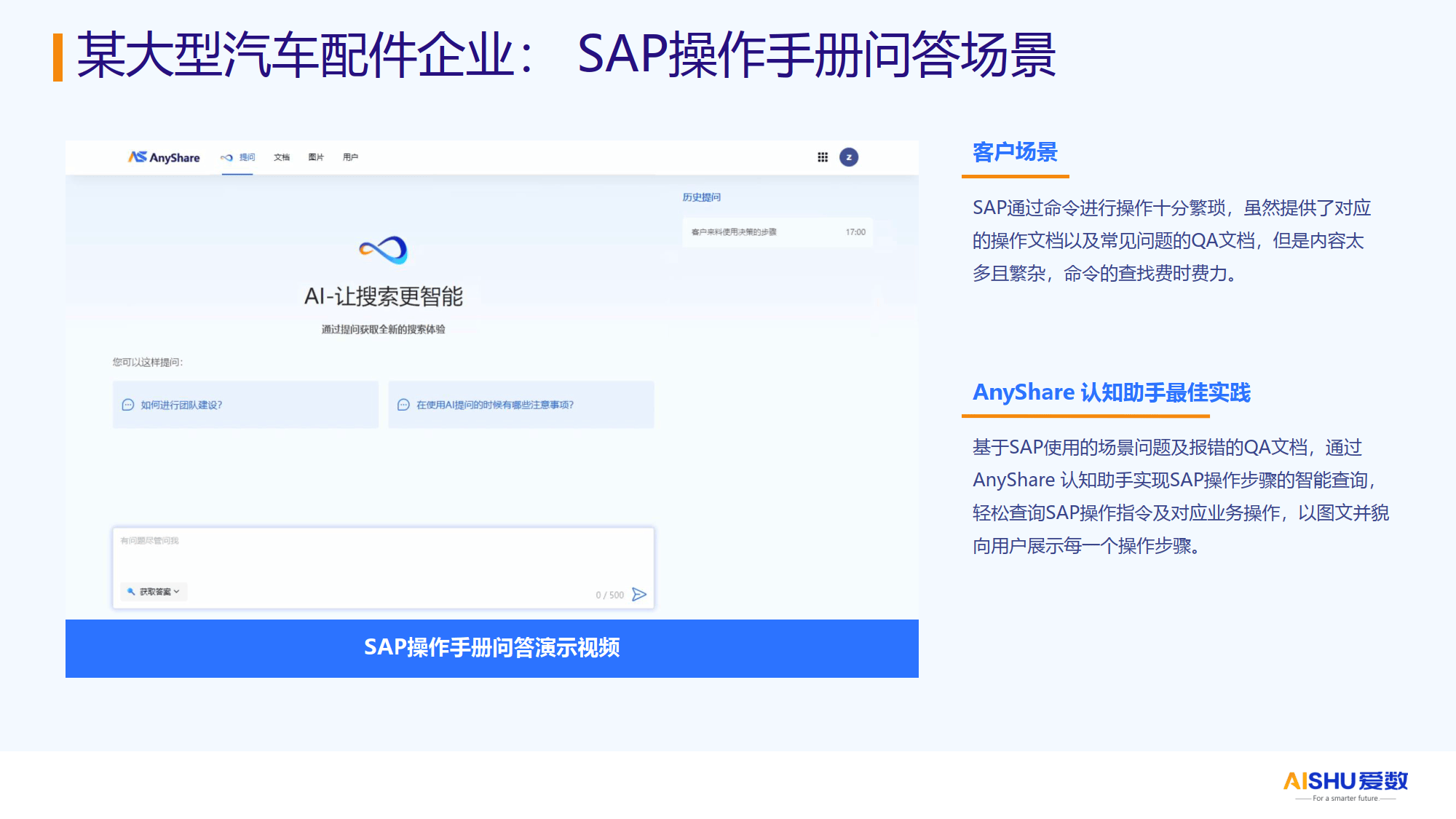Click the 17:00 timestamp in history
The width and height of the screenshot is (1456, 819).
[x=855, y=232]
